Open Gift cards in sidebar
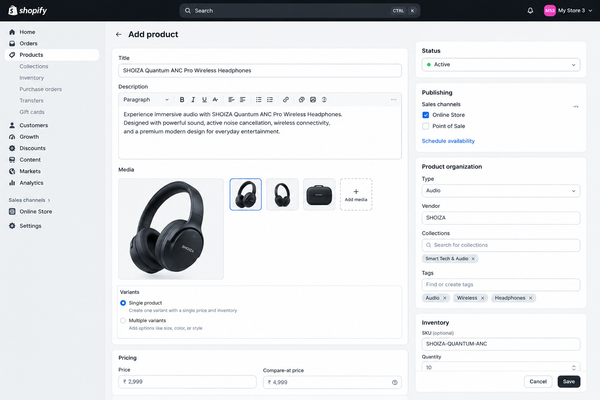The height and width of the screenshot is (400, 600). [x=32, y=112]
